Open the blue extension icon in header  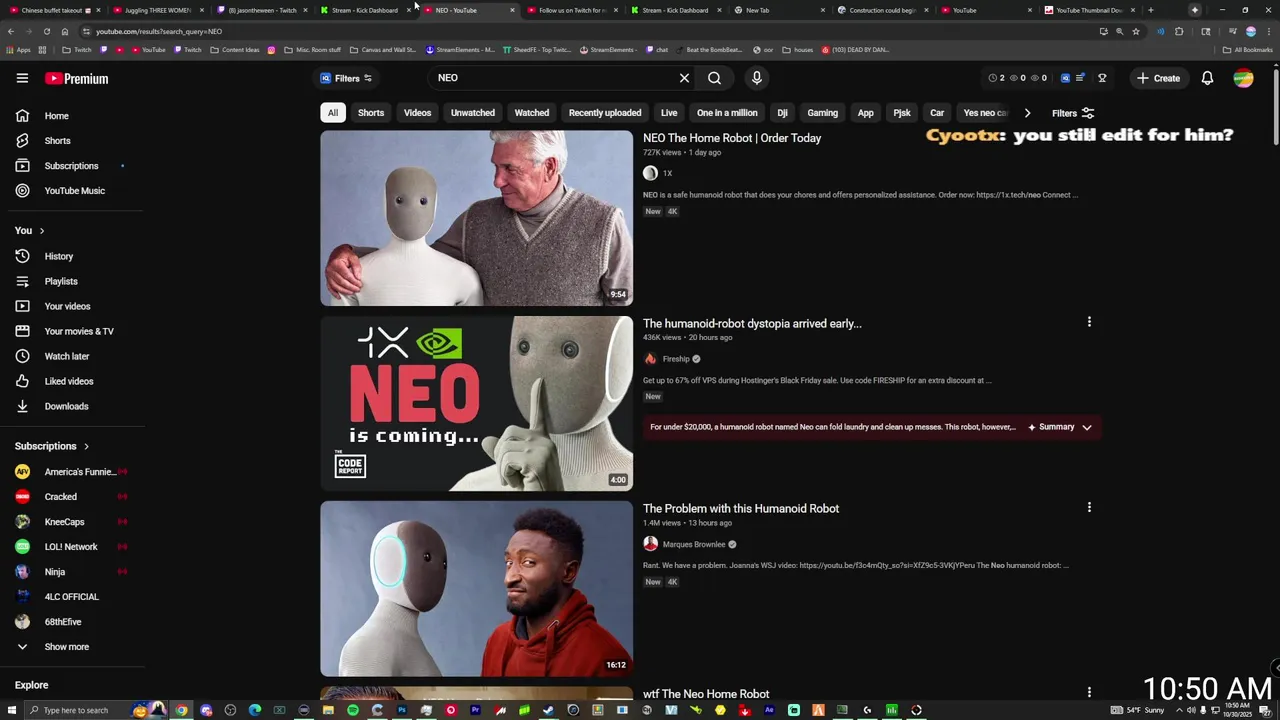point(1065,78)
